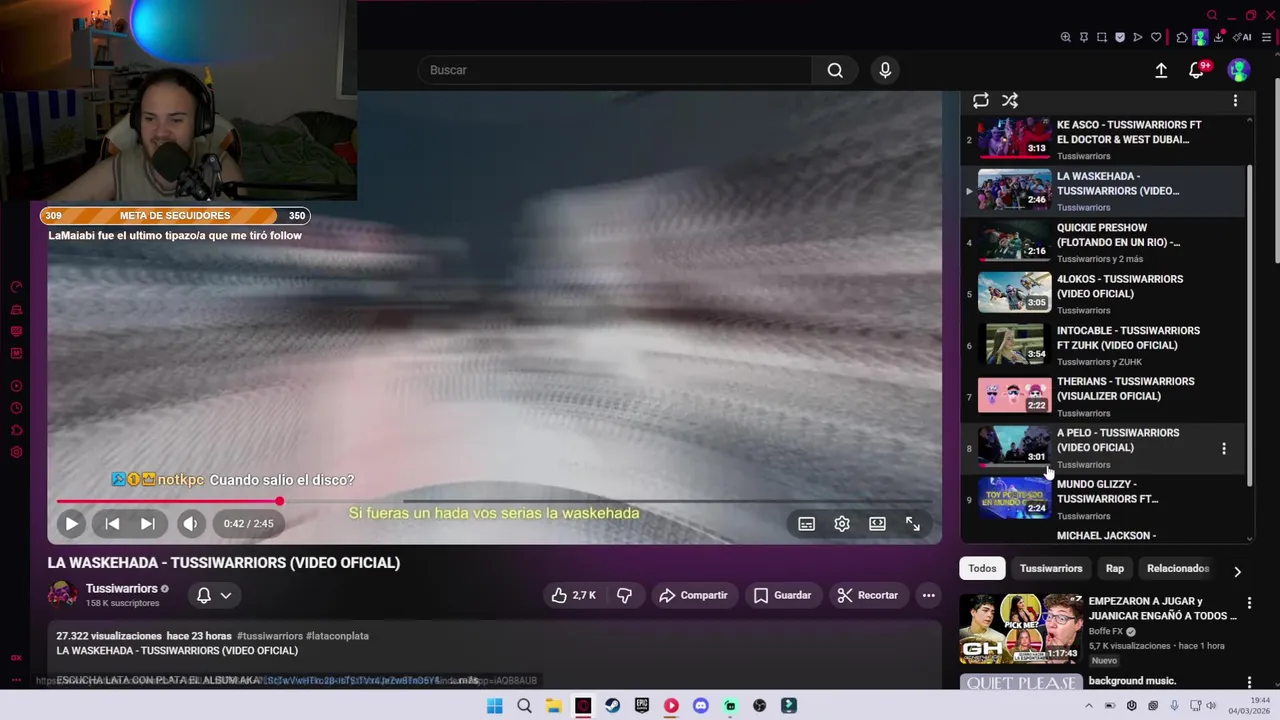
Task: Seek on the red video progress bar
Action: point(493,501)
